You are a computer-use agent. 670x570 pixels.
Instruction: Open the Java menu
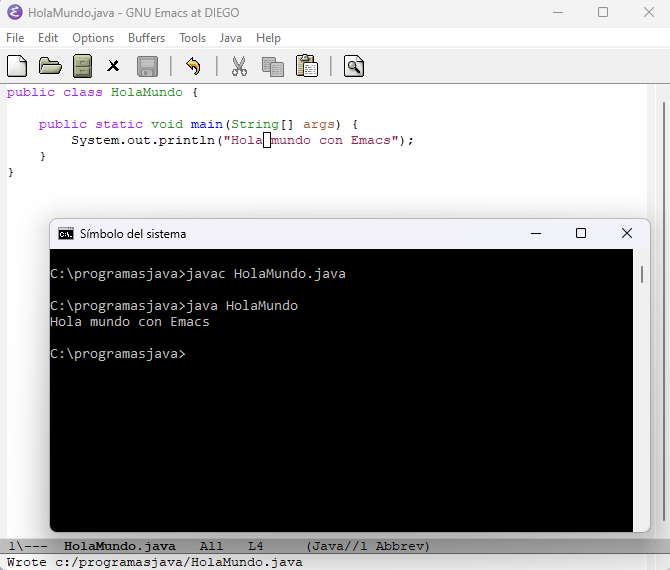click(231, 38)
